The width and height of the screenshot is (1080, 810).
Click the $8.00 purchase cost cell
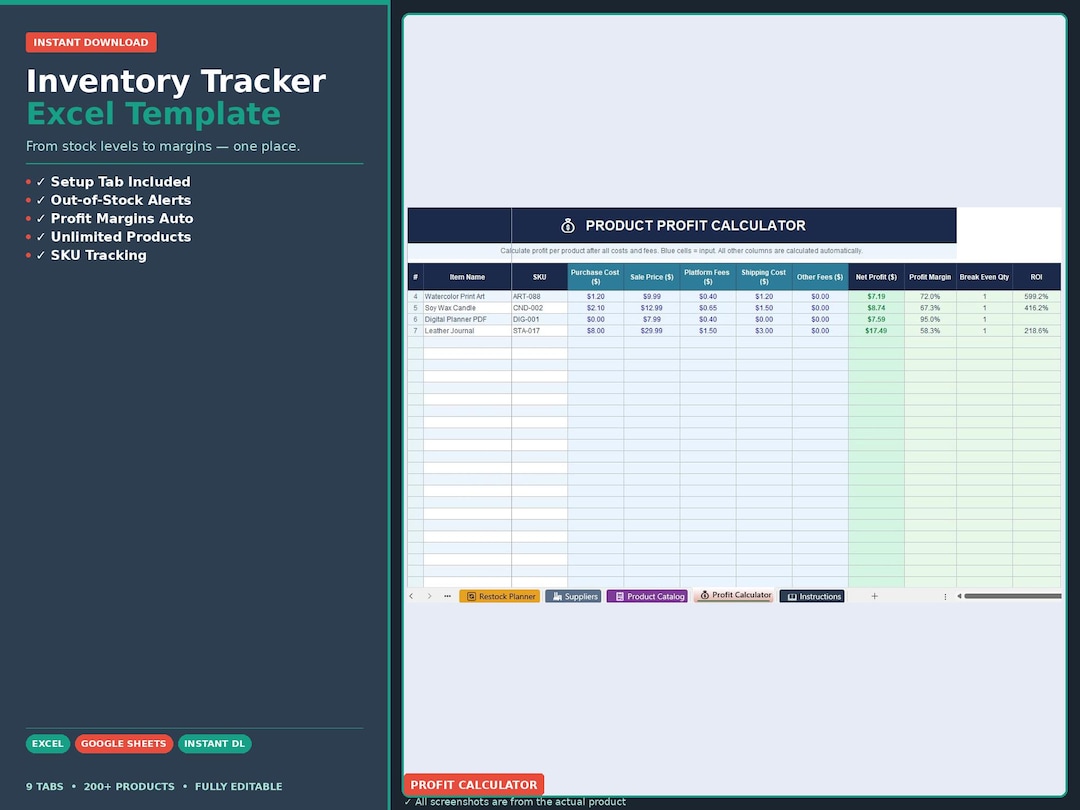(595, 331)
